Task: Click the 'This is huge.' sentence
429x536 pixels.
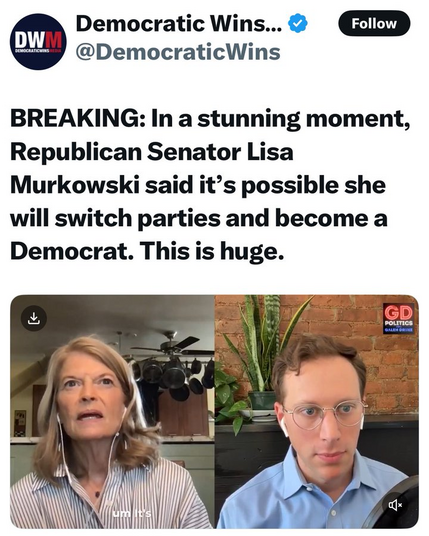Action: point(212,251)
